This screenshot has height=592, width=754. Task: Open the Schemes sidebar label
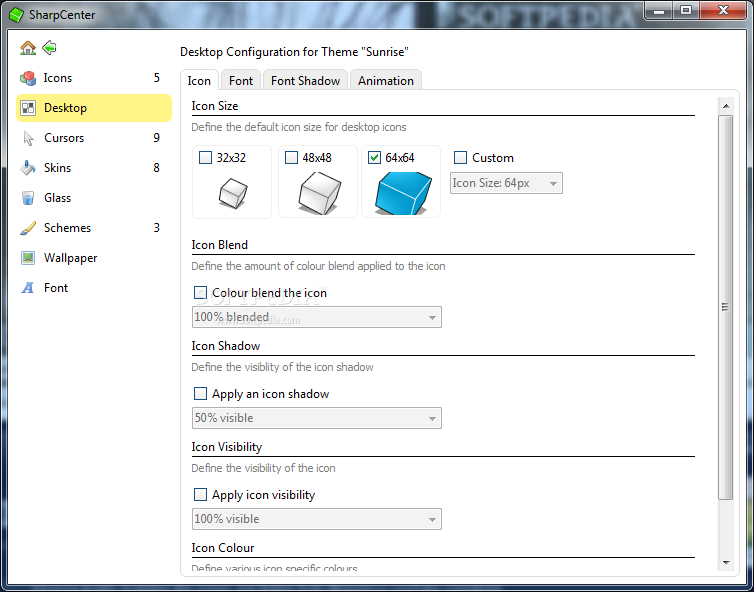67,228
